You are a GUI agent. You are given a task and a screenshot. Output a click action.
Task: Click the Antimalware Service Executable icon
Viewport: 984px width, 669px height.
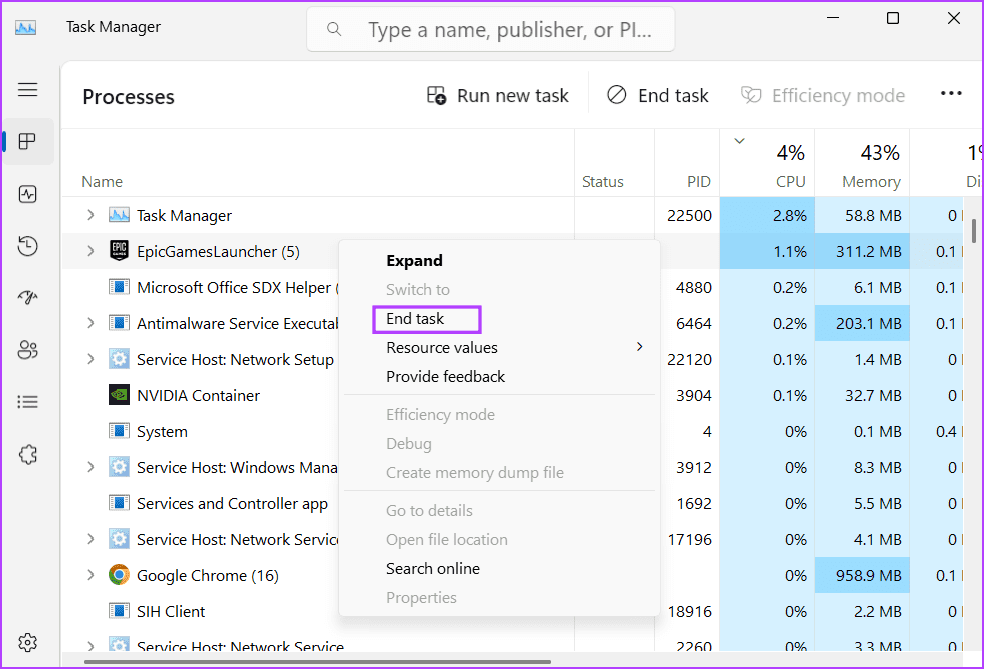[x=119, y=323]
